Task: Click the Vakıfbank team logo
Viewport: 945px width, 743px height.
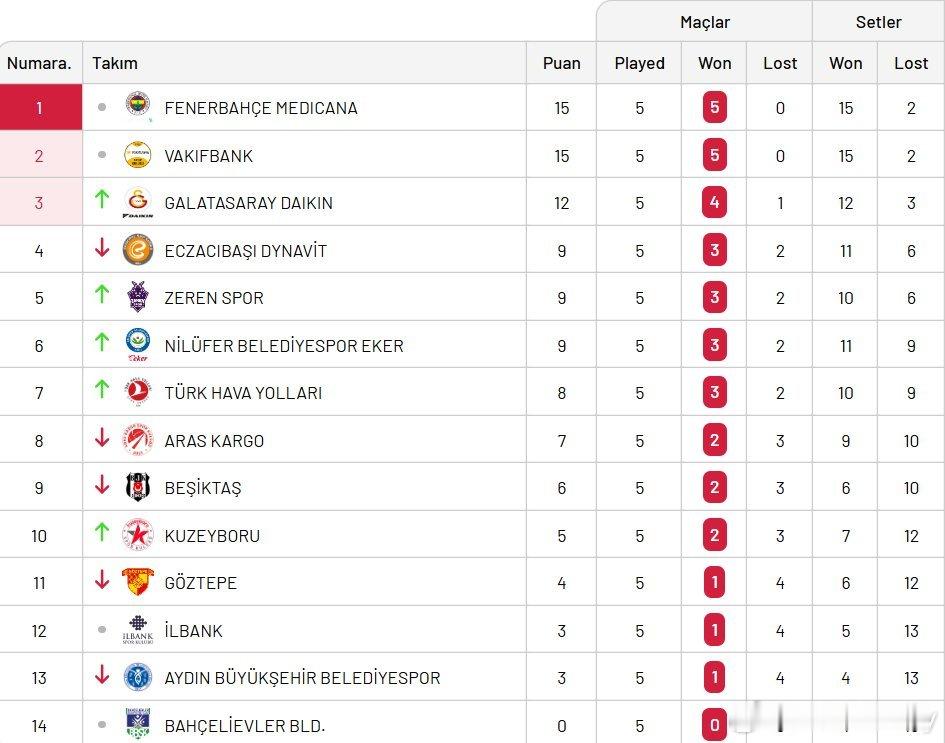Action: click(x=138, y=155)
